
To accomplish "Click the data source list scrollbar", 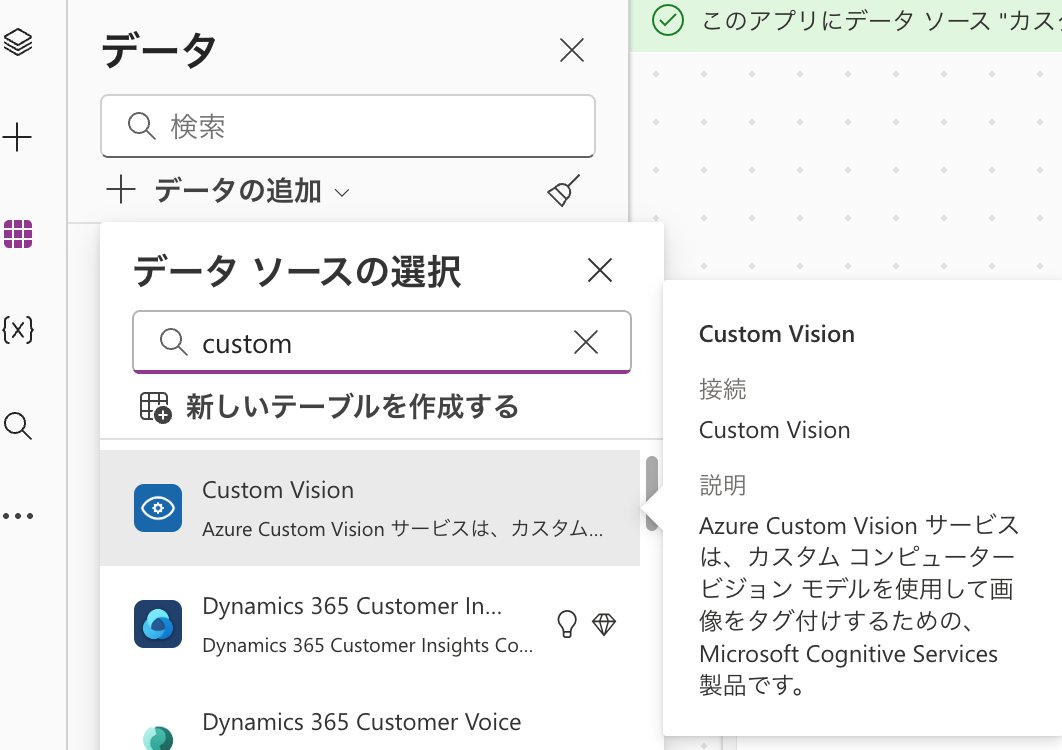I will [652, 493].
